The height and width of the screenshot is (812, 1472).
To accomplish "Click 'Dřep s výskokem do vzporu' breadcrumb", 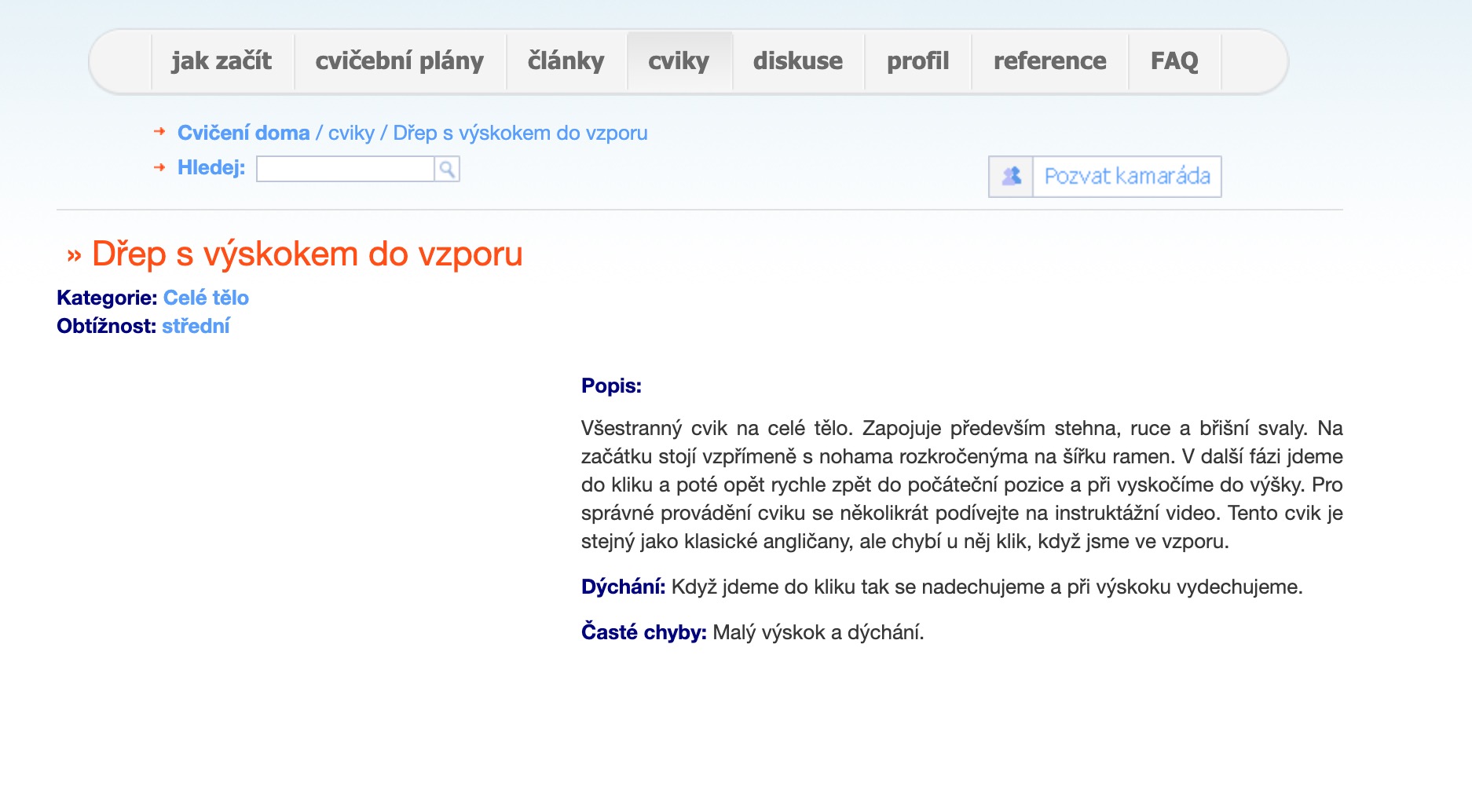I will coord(520,133).
